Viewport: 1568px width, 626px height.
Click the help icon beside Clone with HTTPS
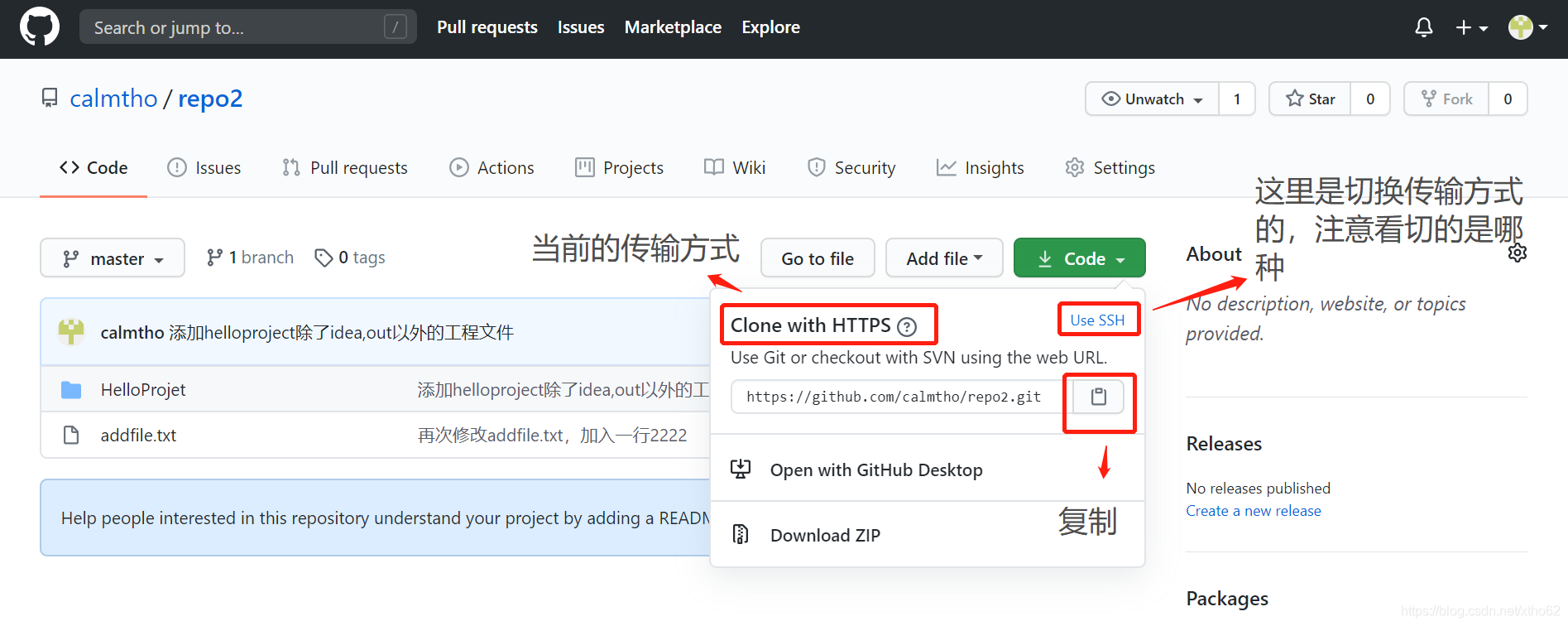click(907, 326)
